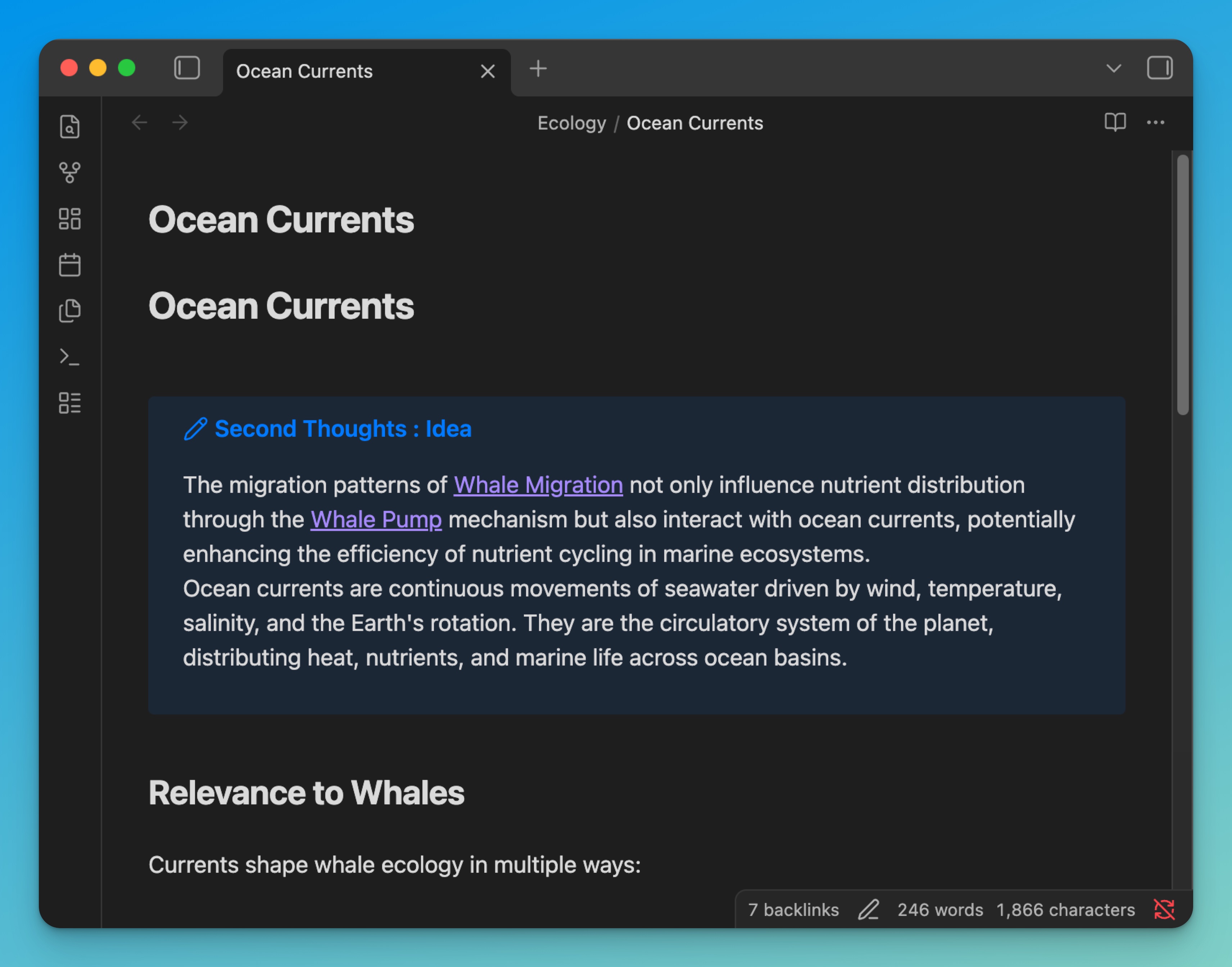Open a new tab with the plus button
Screen dimensions: 1232x967
click(x=538, y=68)
